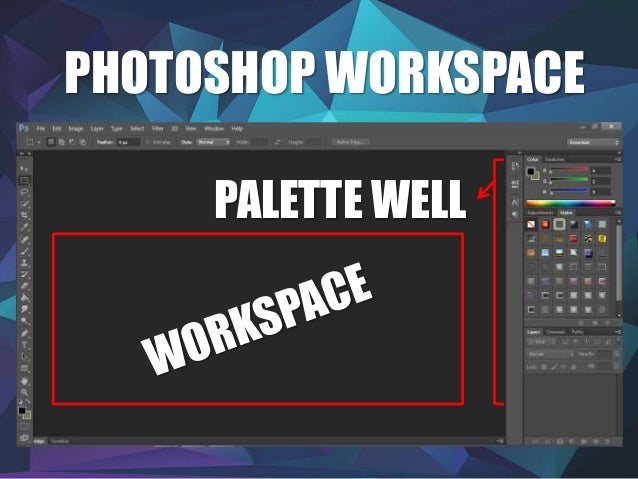Select the Magic Wand tool
Viewport: 638px width, 479px height.
click(x=24, y=203)
